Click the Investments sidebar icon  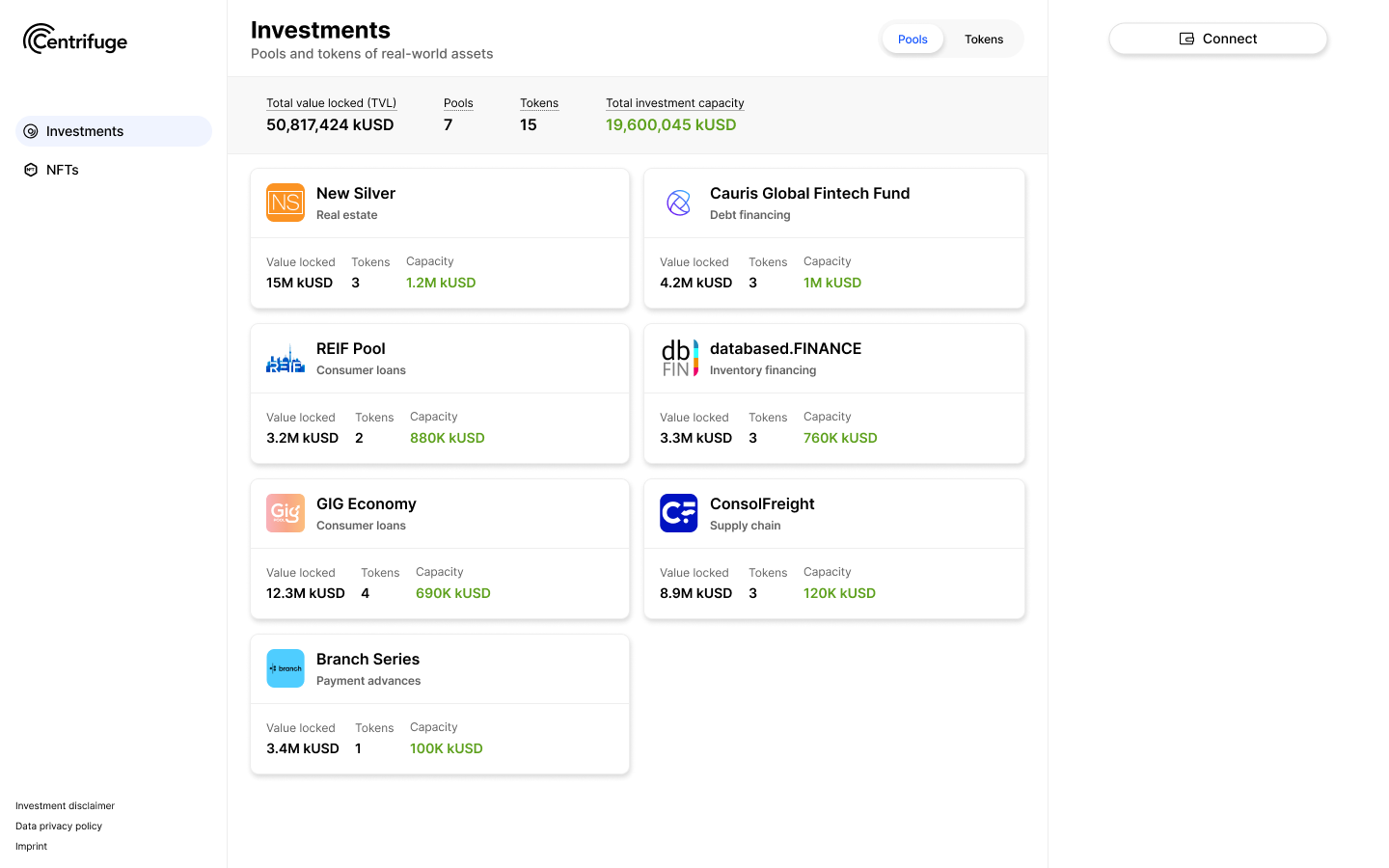click(31, 131)
